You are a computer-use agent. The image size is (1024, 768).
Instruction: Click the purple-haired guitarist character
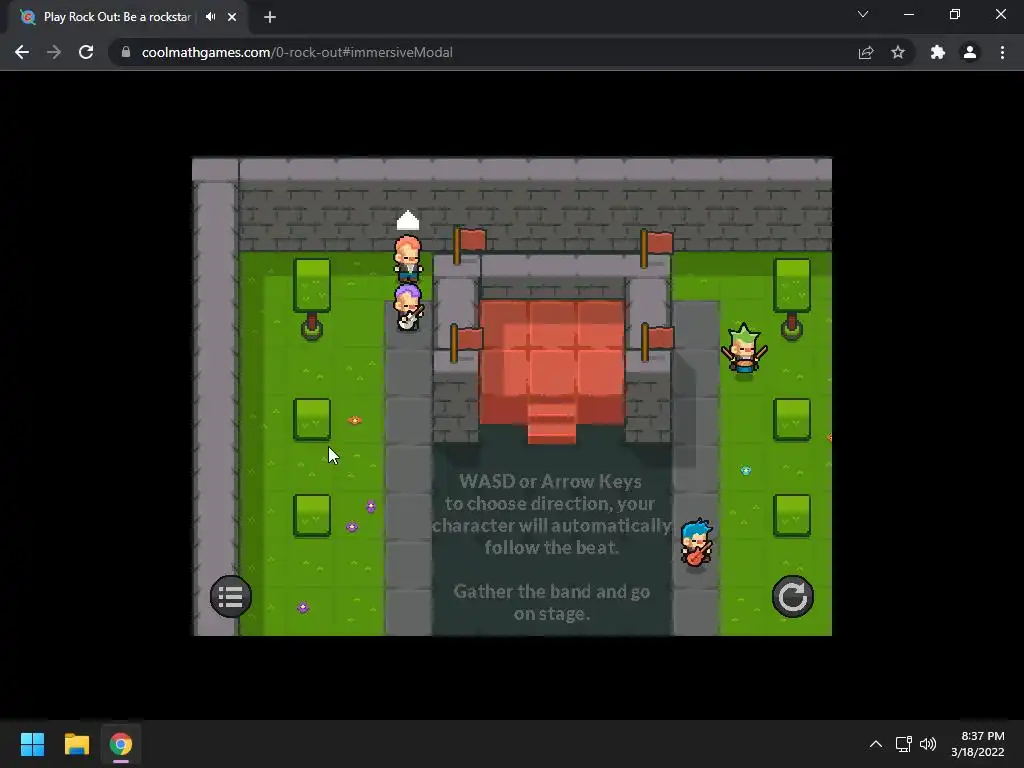pos(409,307)
